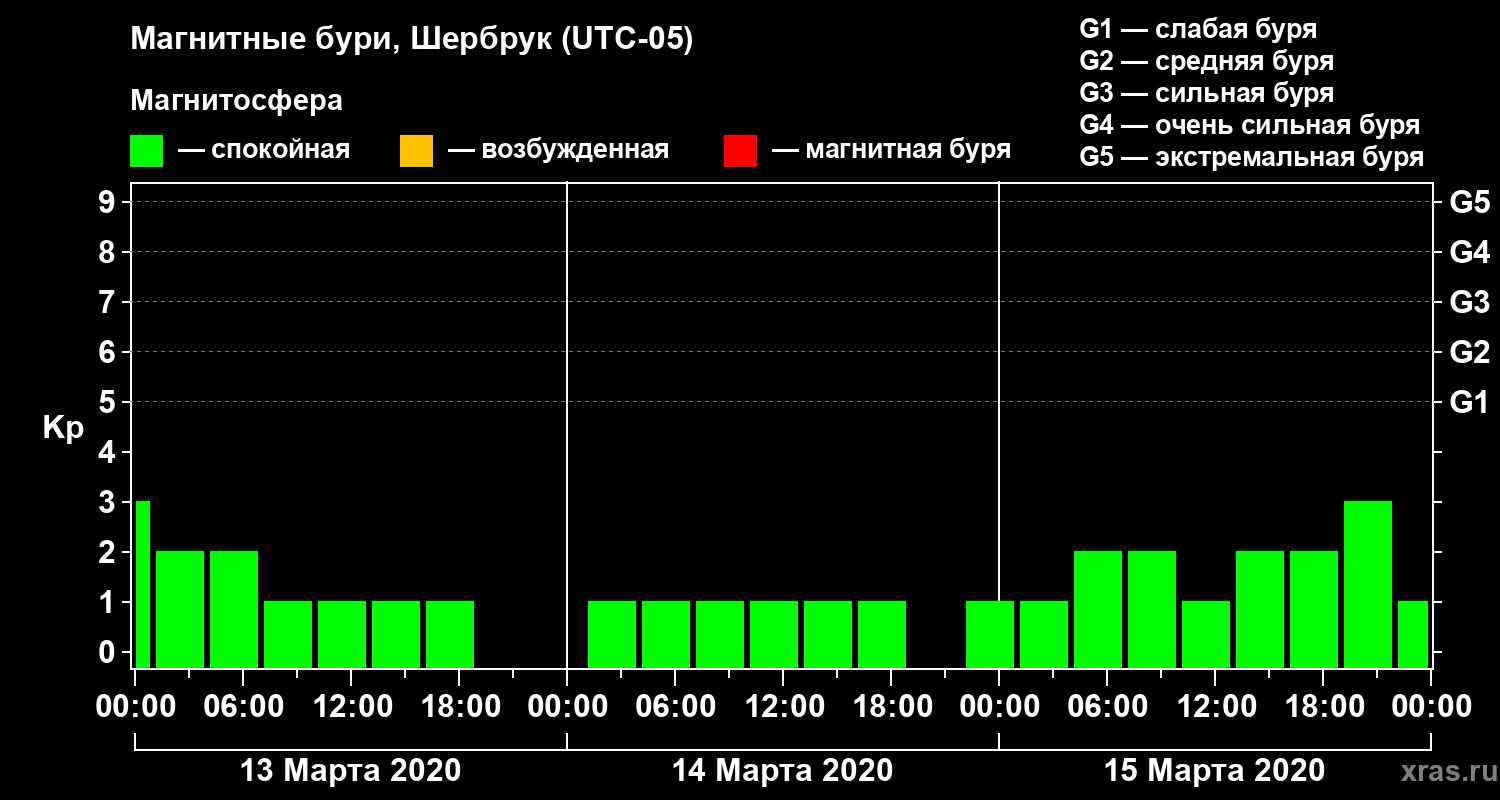This screenshot has height=800, width=1500.
Task: Click the '06:00' time label under 15 Марта
Action: pos(1107,707)
